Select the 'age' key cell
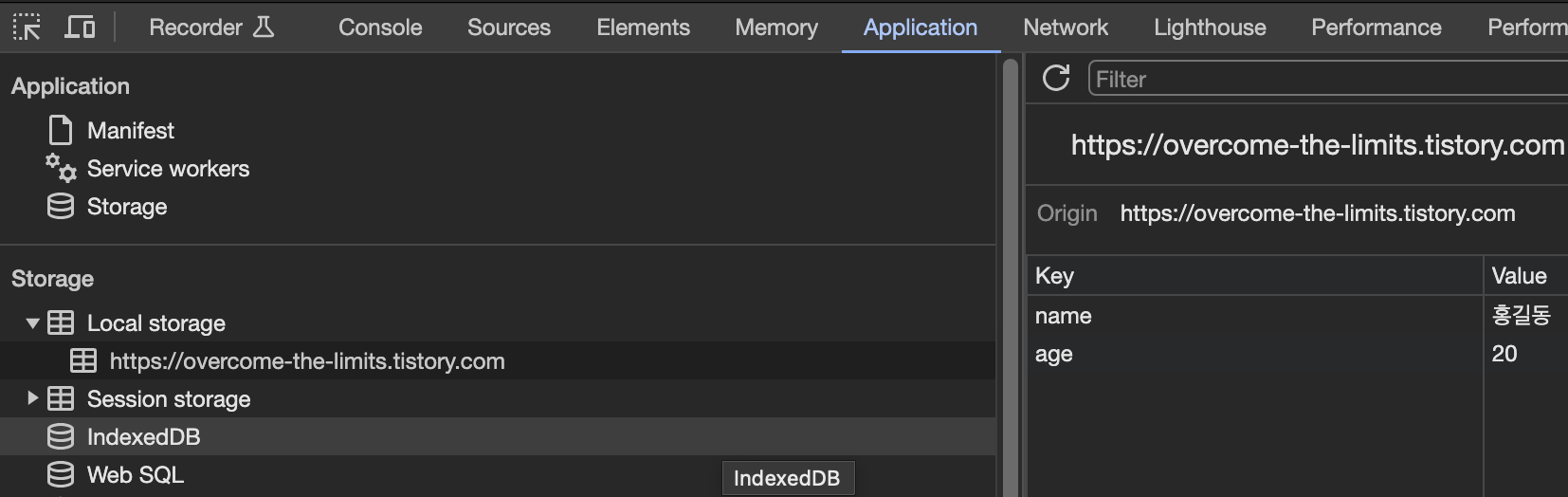Viewport: 1568px width, 497px height. tap(1255, 353)
